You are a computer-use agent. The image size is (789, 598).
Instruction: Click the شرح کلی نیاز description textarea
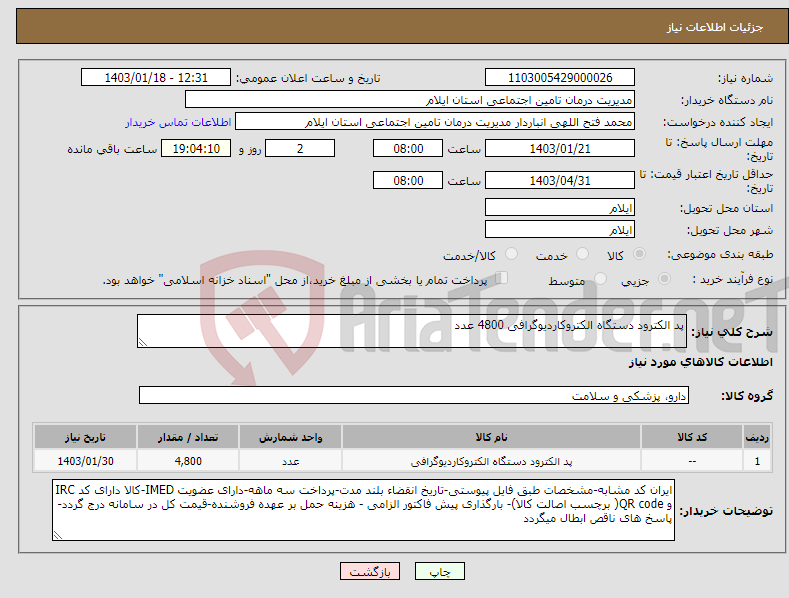click(x=412, y=331)
